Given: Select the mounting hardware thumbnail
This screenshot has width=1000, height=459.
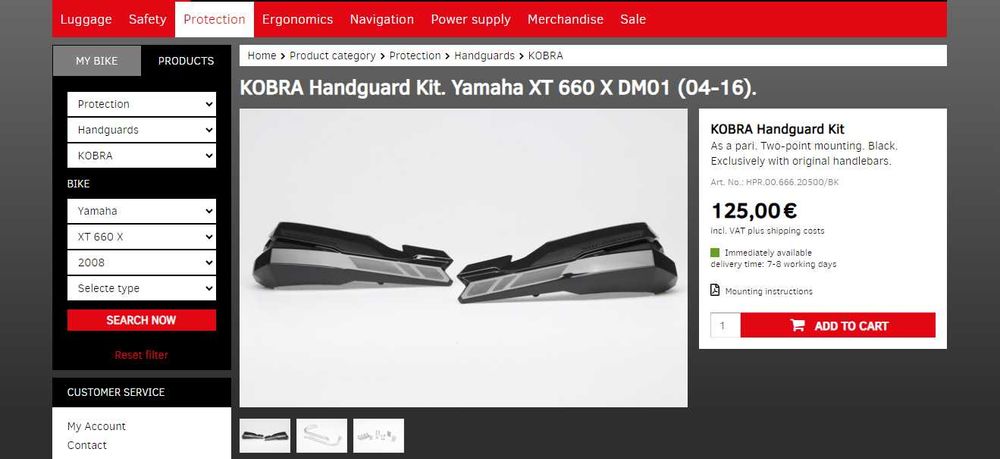Looking at the screenshot, I should tap(379, 435).
